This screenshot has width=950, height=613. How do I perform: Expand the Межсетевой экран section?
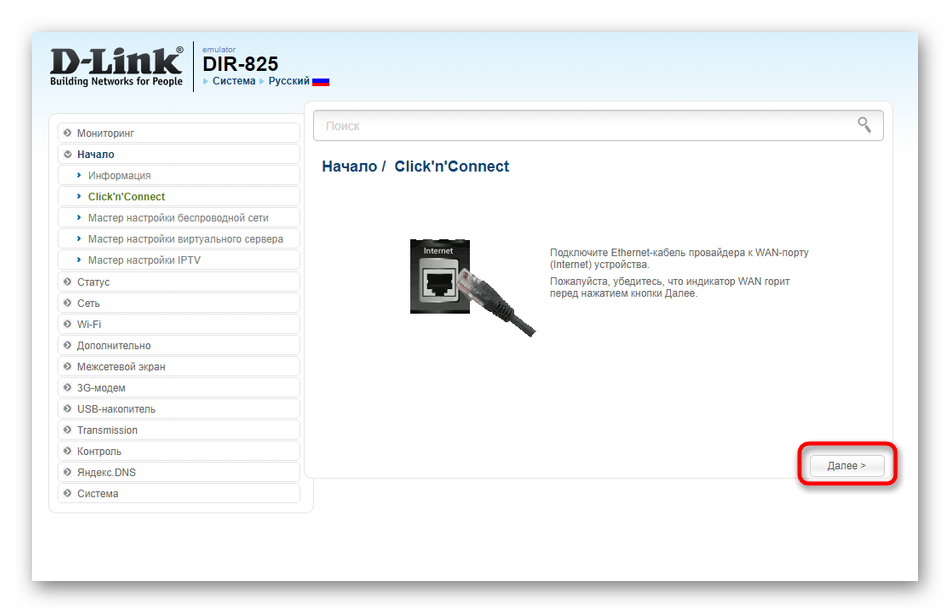(x=121, y=367)
